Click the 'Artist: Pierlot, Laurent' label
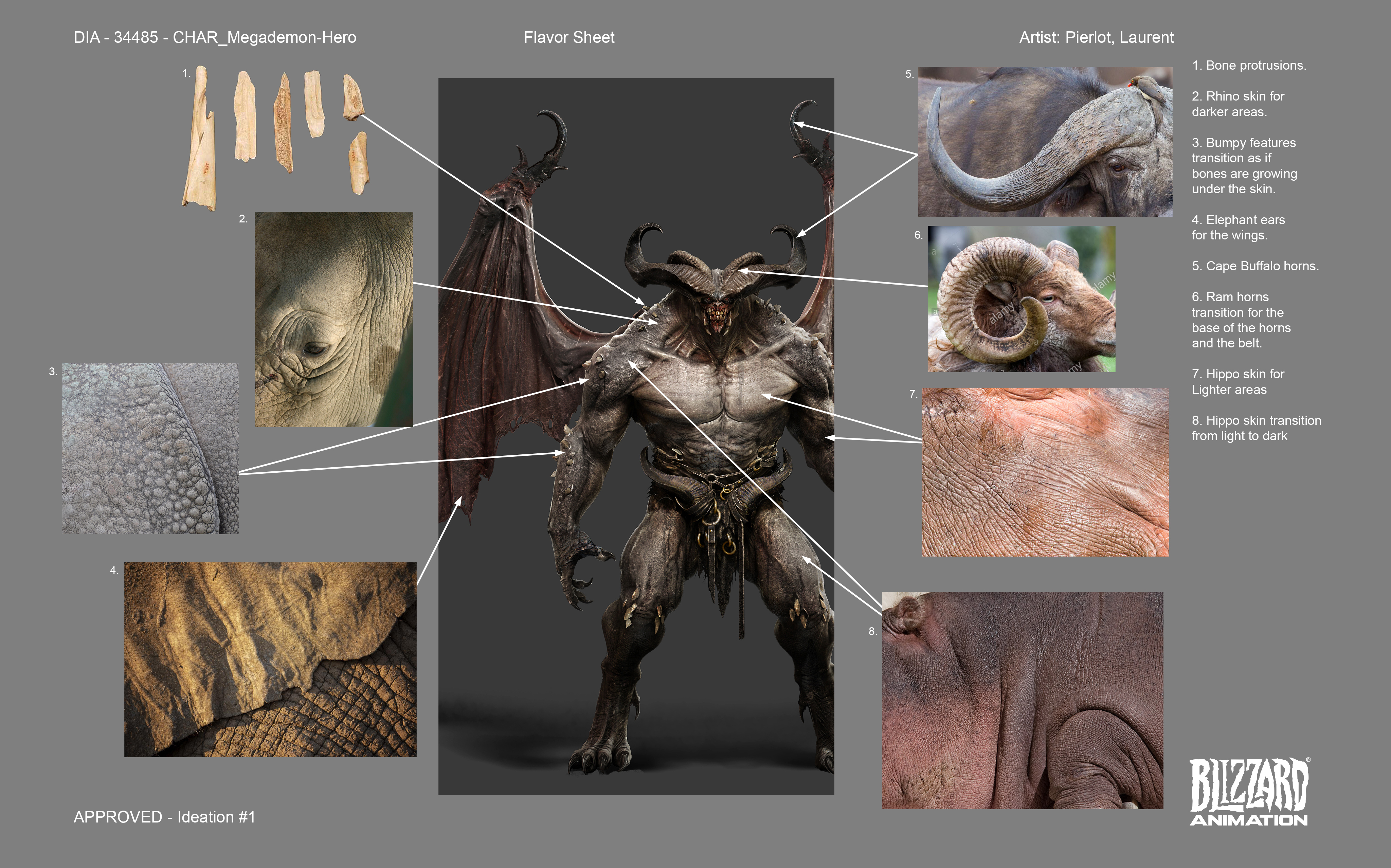The height and width of the screenshot is (868, 1391). coord(1096,37)
